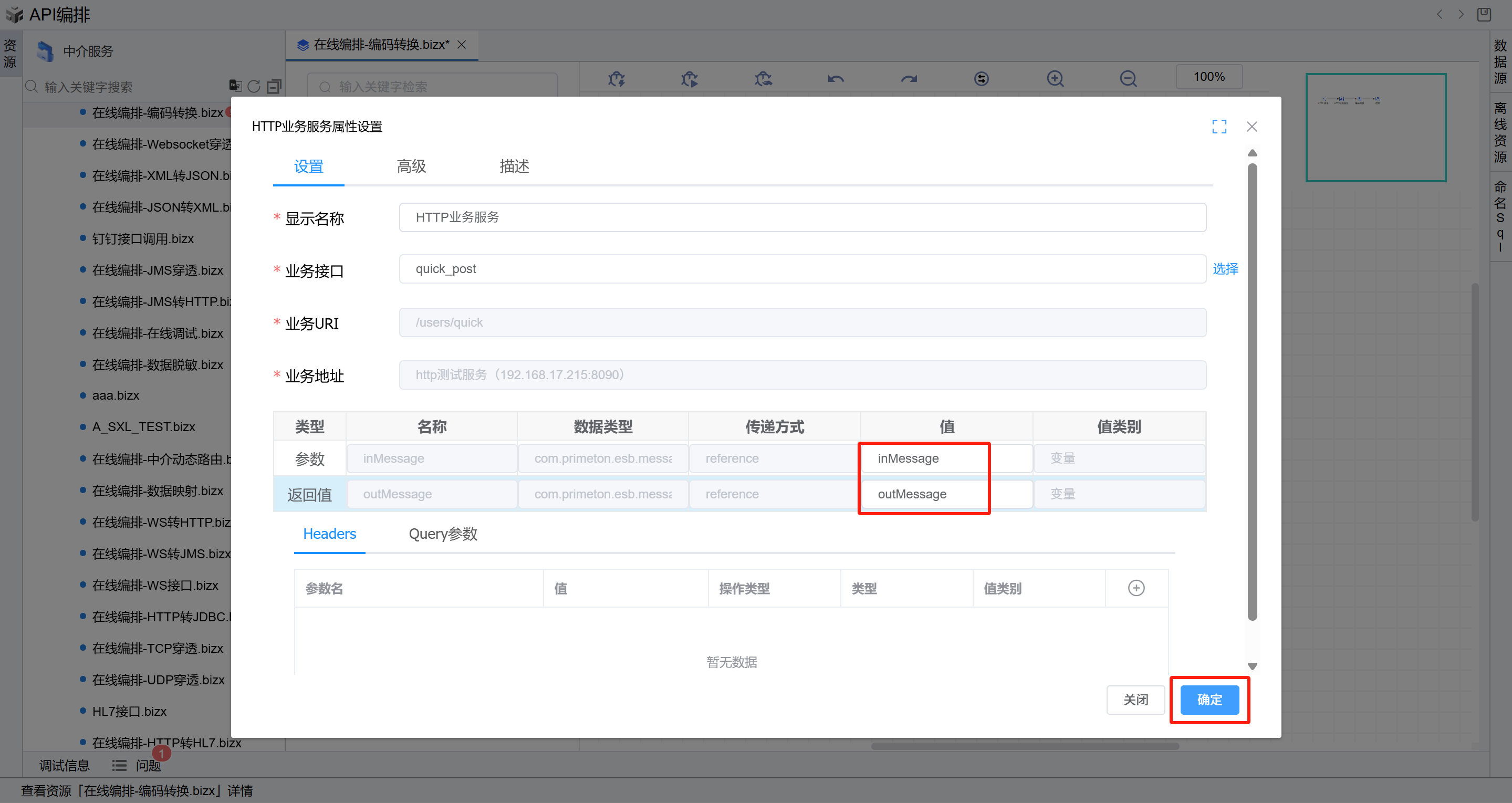Click the zoom in magnifier icon
The height and width of the screenshot is (803, 1512).
point(1055,79)
